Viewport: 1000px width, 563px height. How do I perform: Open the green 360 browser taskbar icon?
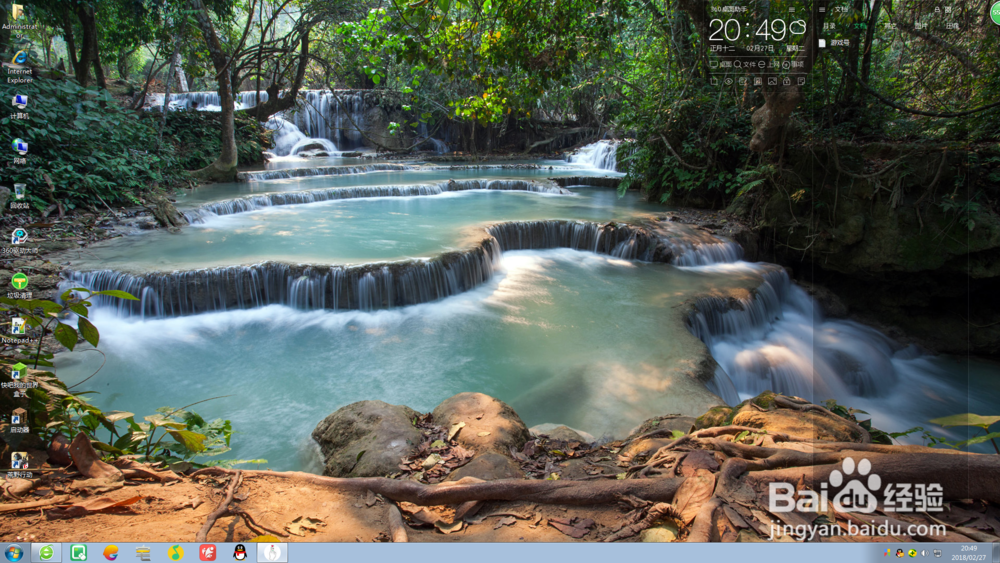pyautogui.click(x=46, y=553)
